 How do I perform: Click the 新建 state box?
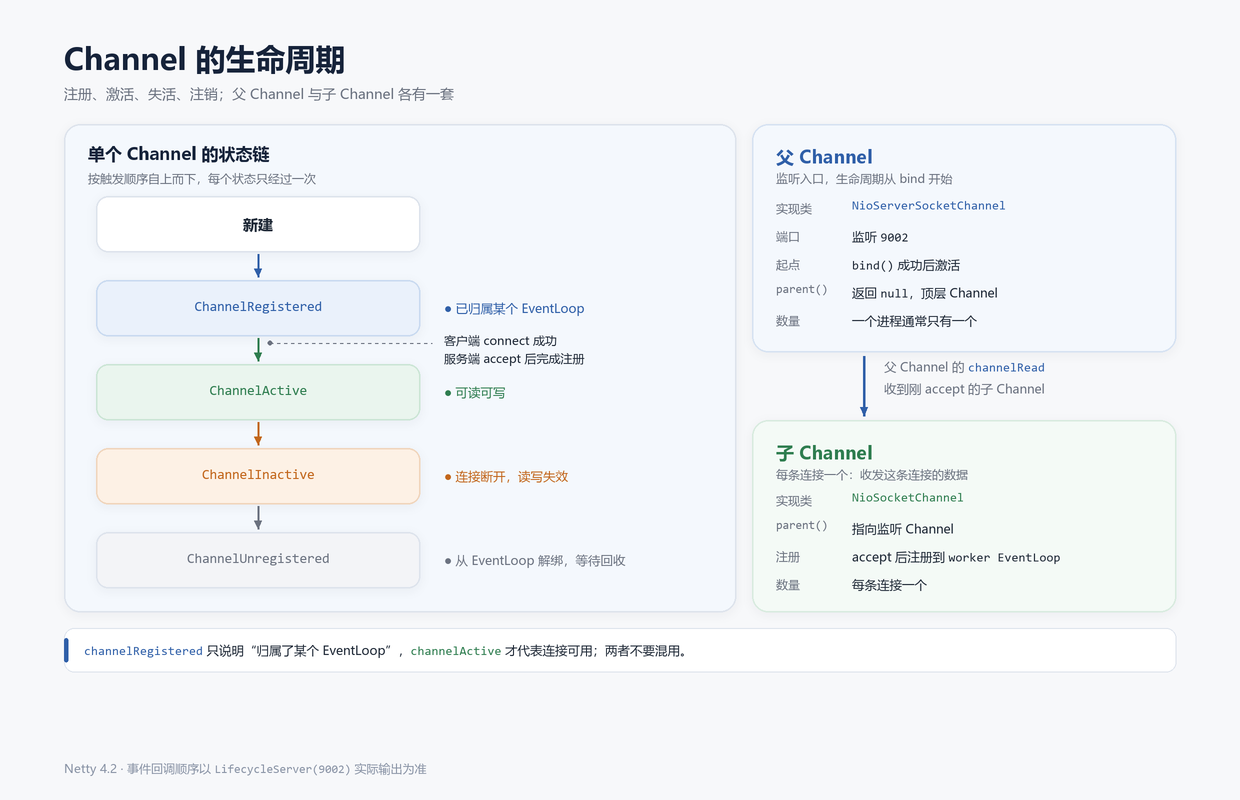click(258, 224)
